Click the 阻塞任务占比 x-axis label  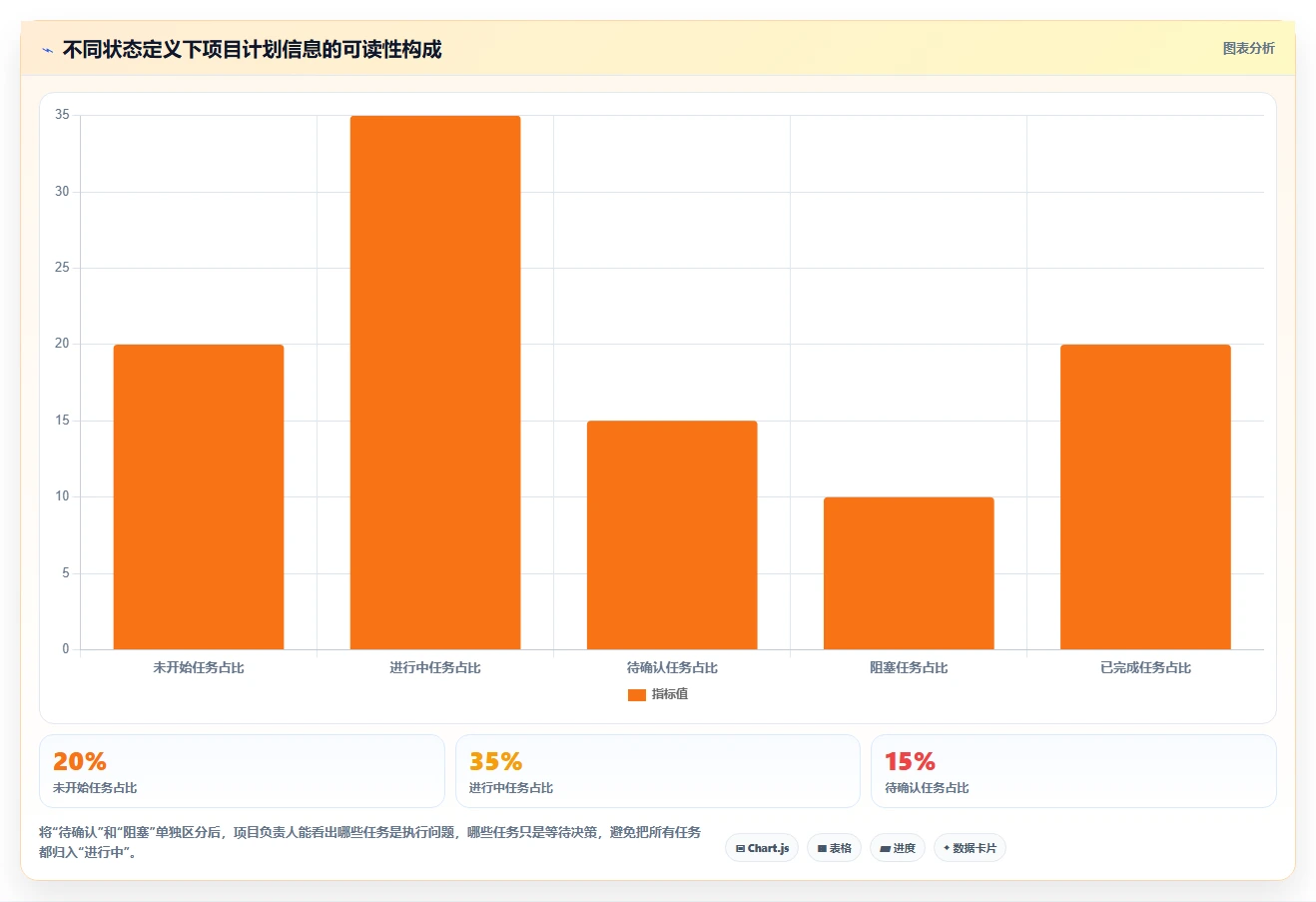coord(909,667)
